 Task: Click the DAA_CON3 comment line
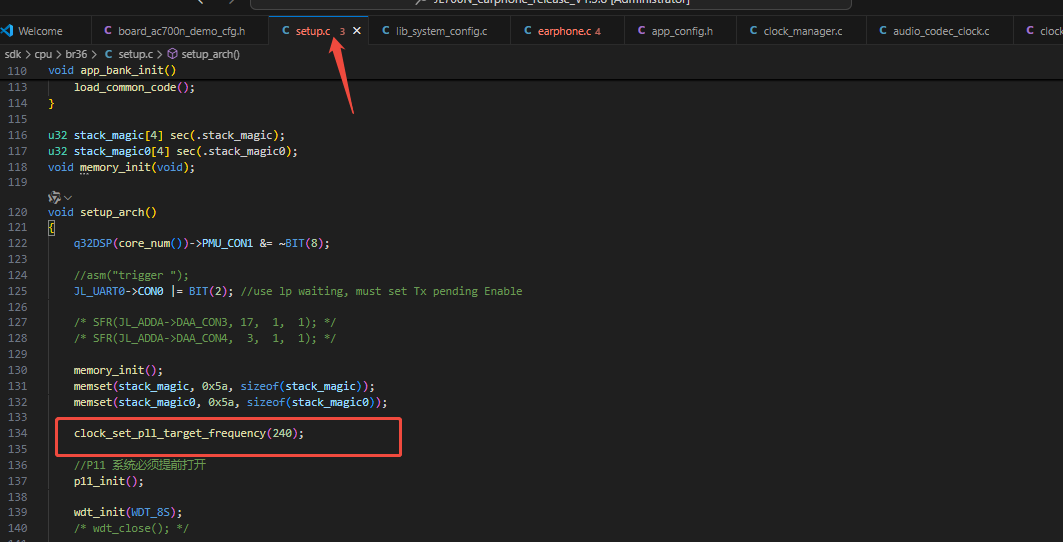coord(205,322)
